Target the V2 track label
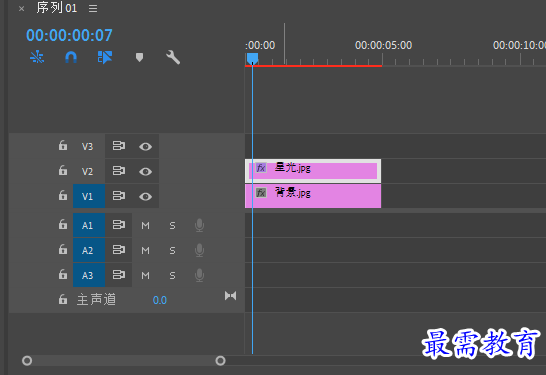The height and width of the screenshot is (375, 546). coord(87,172)
